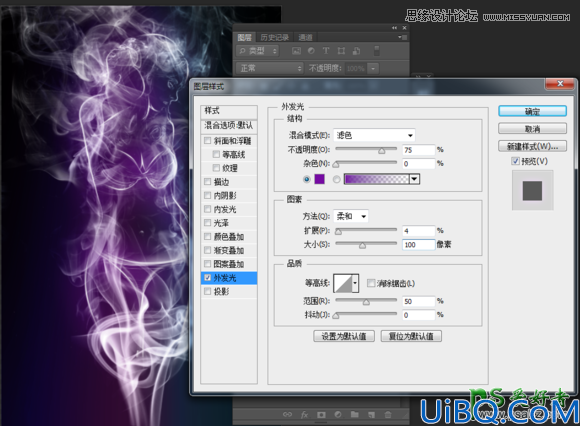Click the purple gradient preview bar
580x426 pixels.
[x=377, y=179]
